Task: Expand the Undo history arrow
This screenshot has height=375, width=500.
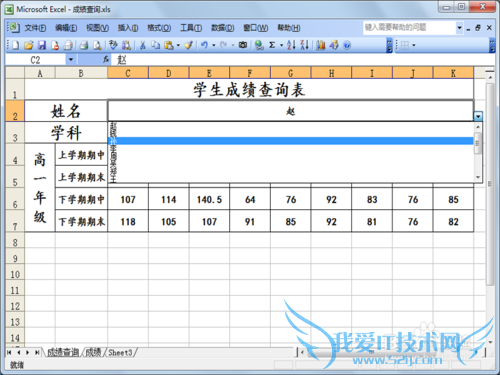Action: point(214,45)
